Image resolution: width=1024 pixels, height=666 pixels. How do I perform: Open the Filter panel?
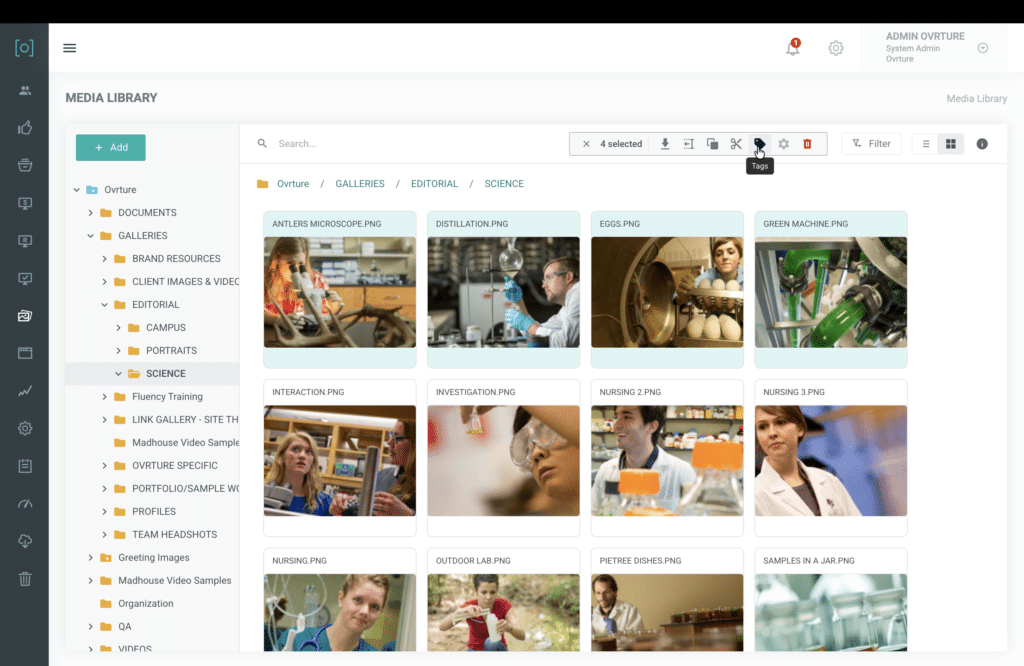point(870,143)
